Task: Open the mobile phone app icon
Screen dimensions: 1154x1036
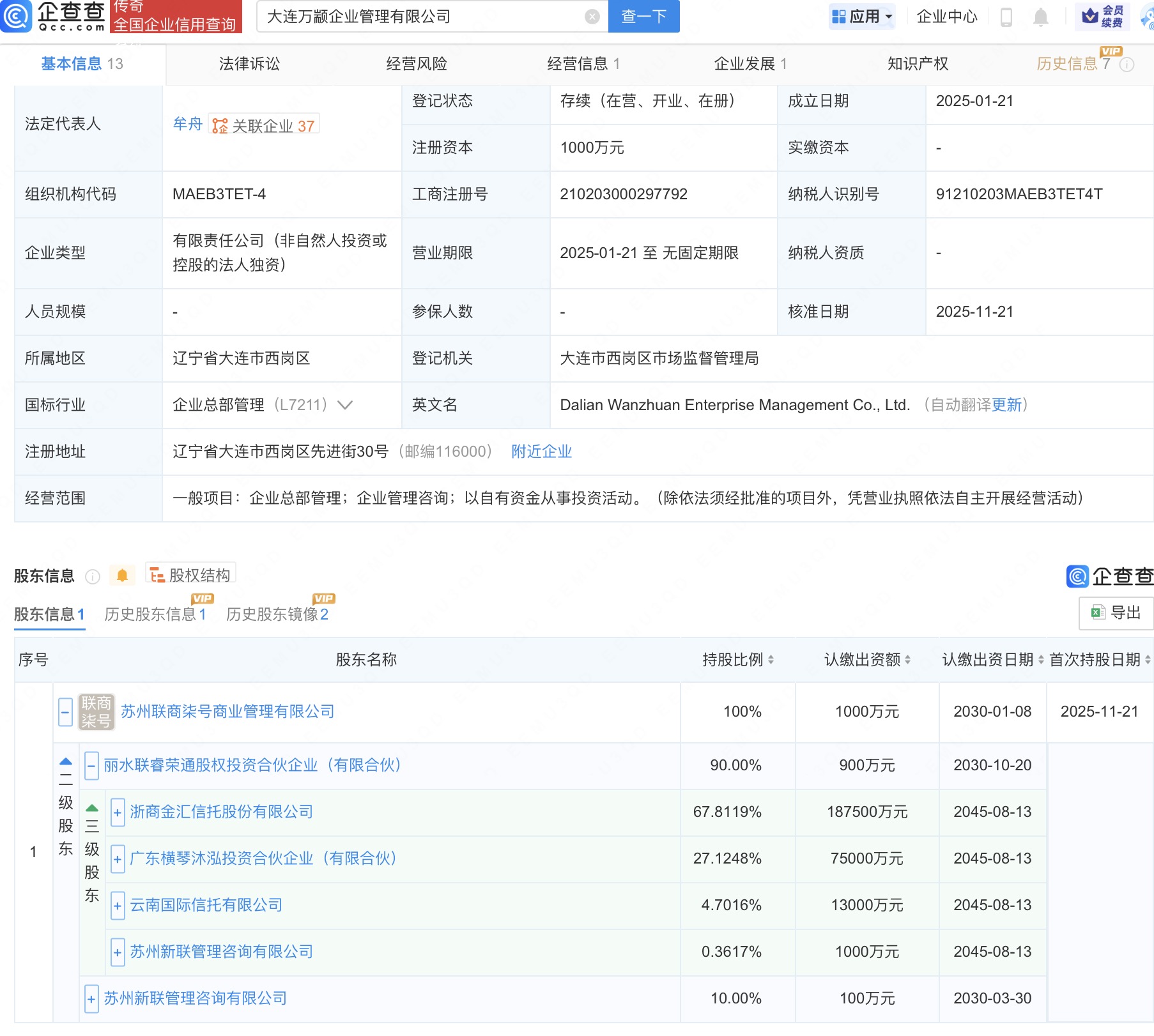Action: pos(1006,17)
